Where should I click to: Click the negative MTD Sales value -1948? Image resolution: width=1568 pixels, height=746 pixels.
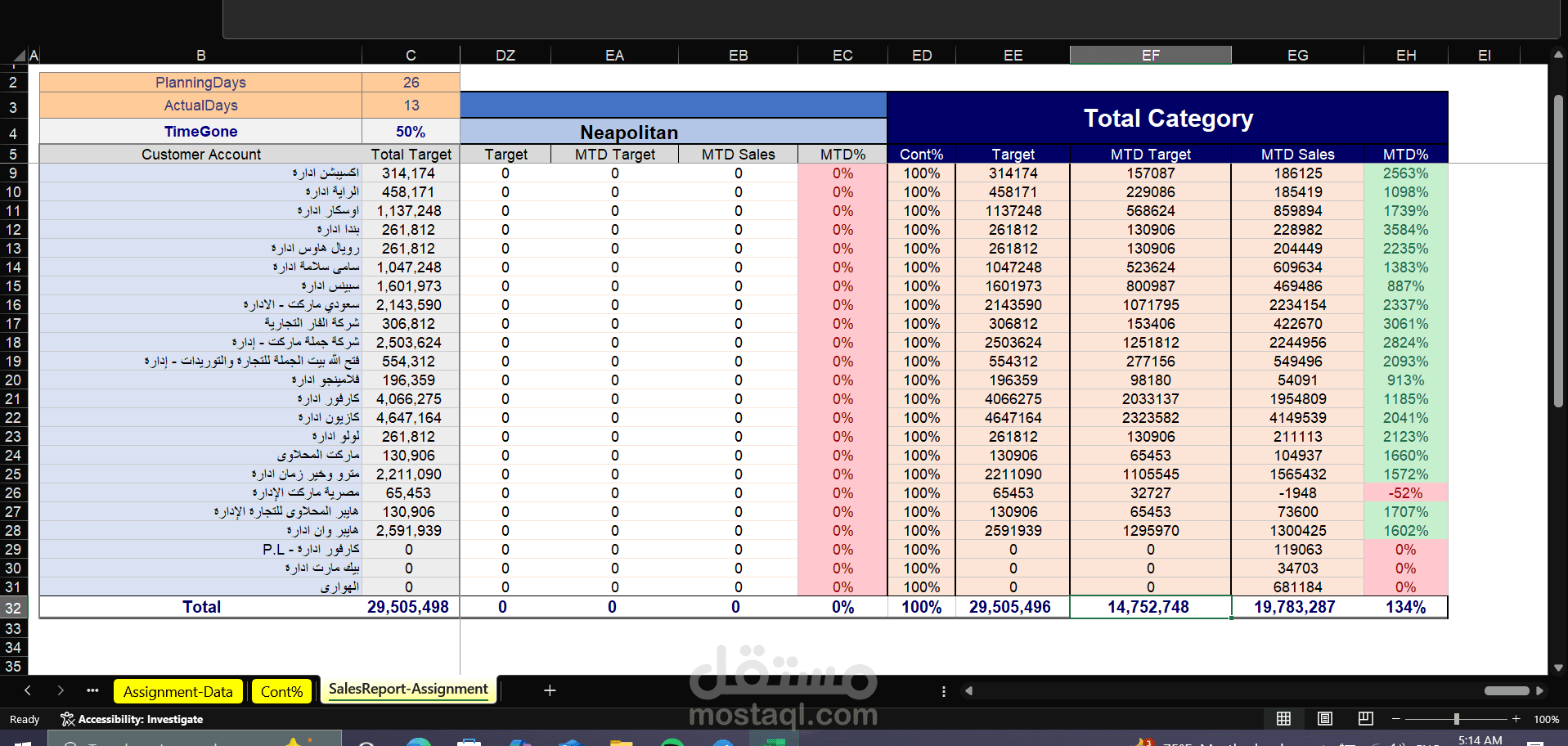(1297, 493)
